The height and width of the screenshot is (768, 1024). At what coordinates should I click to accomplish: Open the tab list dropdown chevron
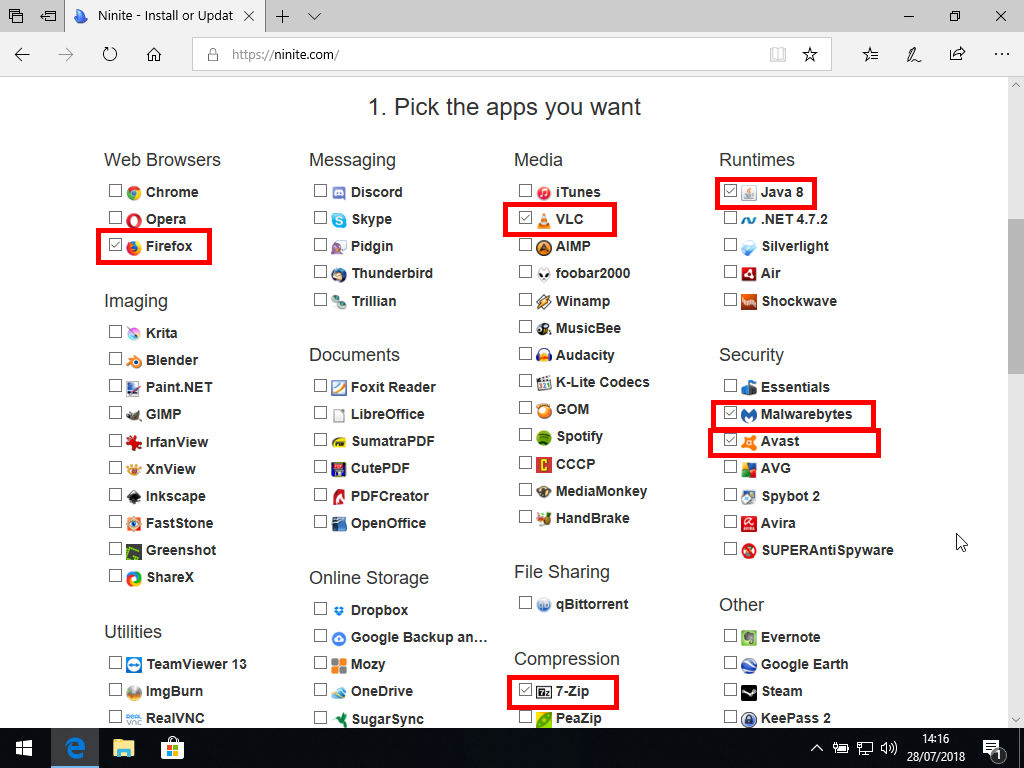tap(315, 16)
